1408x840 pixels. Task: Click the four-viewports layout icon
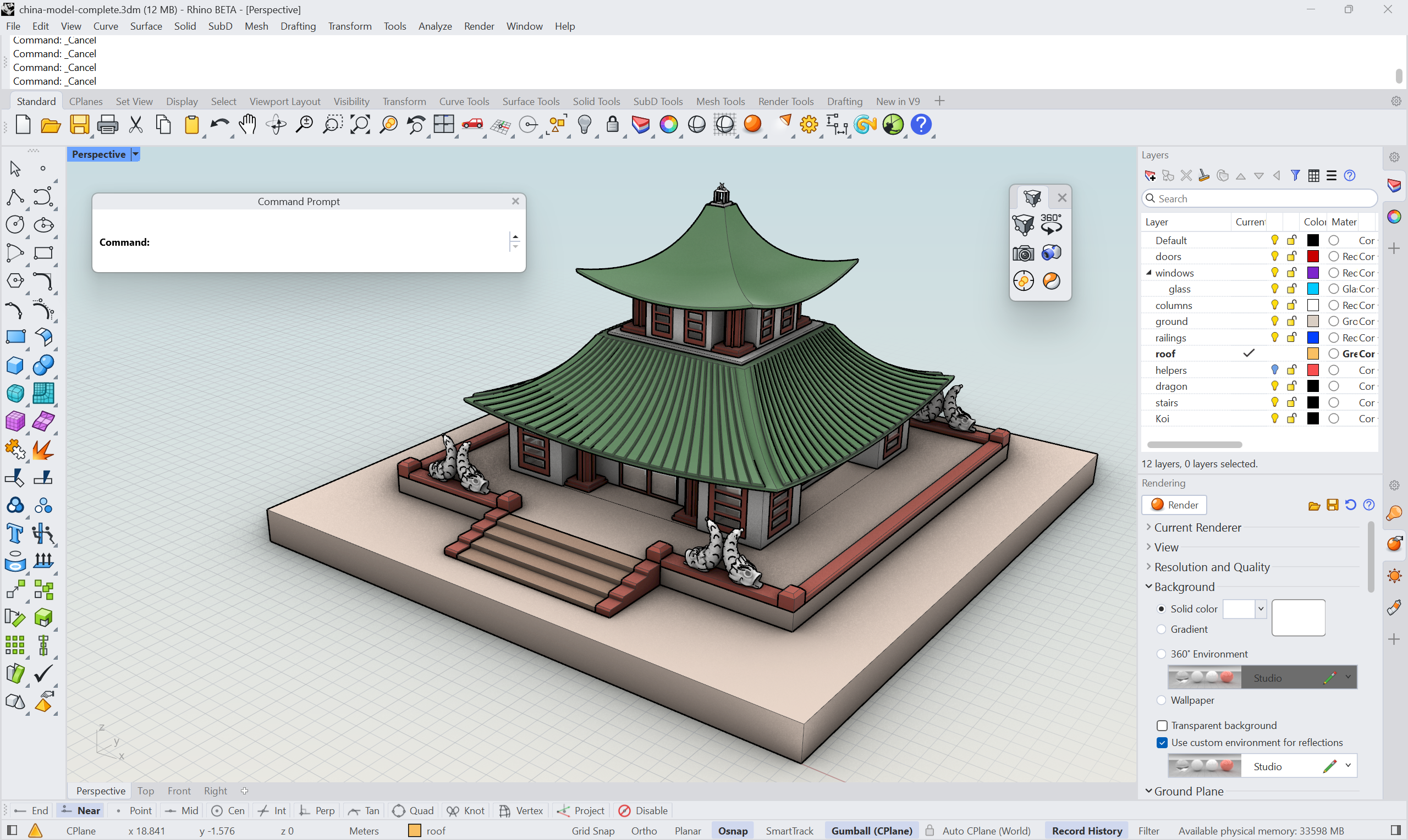[x=444, y=125]
